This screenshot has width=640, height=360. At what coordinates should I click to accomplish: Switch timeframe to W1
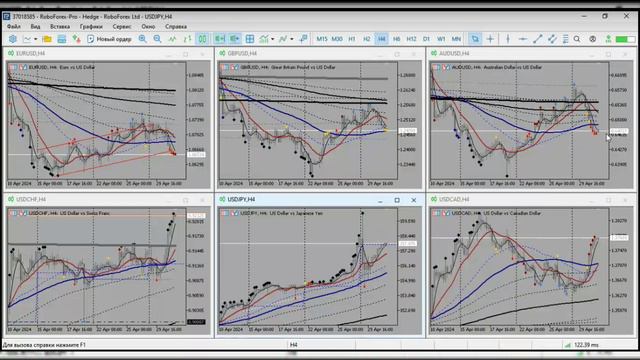pyautogui.click(x=441, y=39)
